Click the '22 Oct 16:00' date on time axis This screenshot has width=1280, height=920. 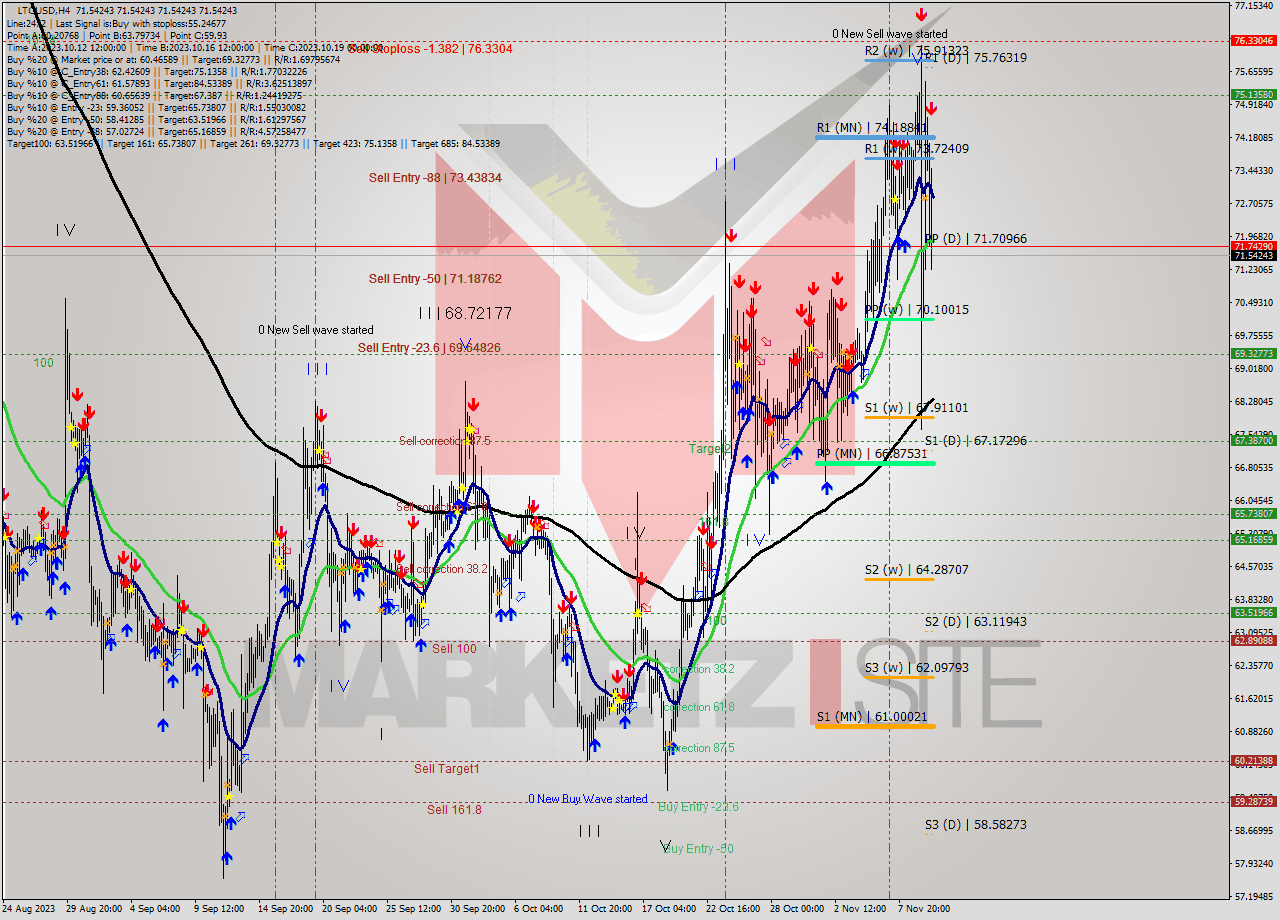click(x=733, y=909)
